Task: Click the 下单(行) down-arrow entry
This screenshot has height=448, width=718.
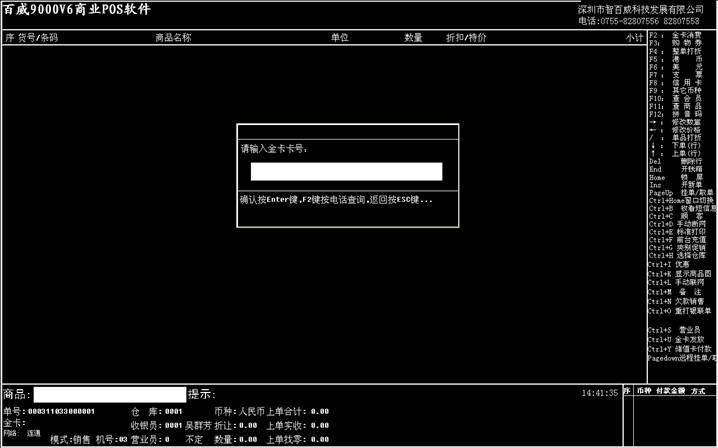Action: [x=675, y=146]
